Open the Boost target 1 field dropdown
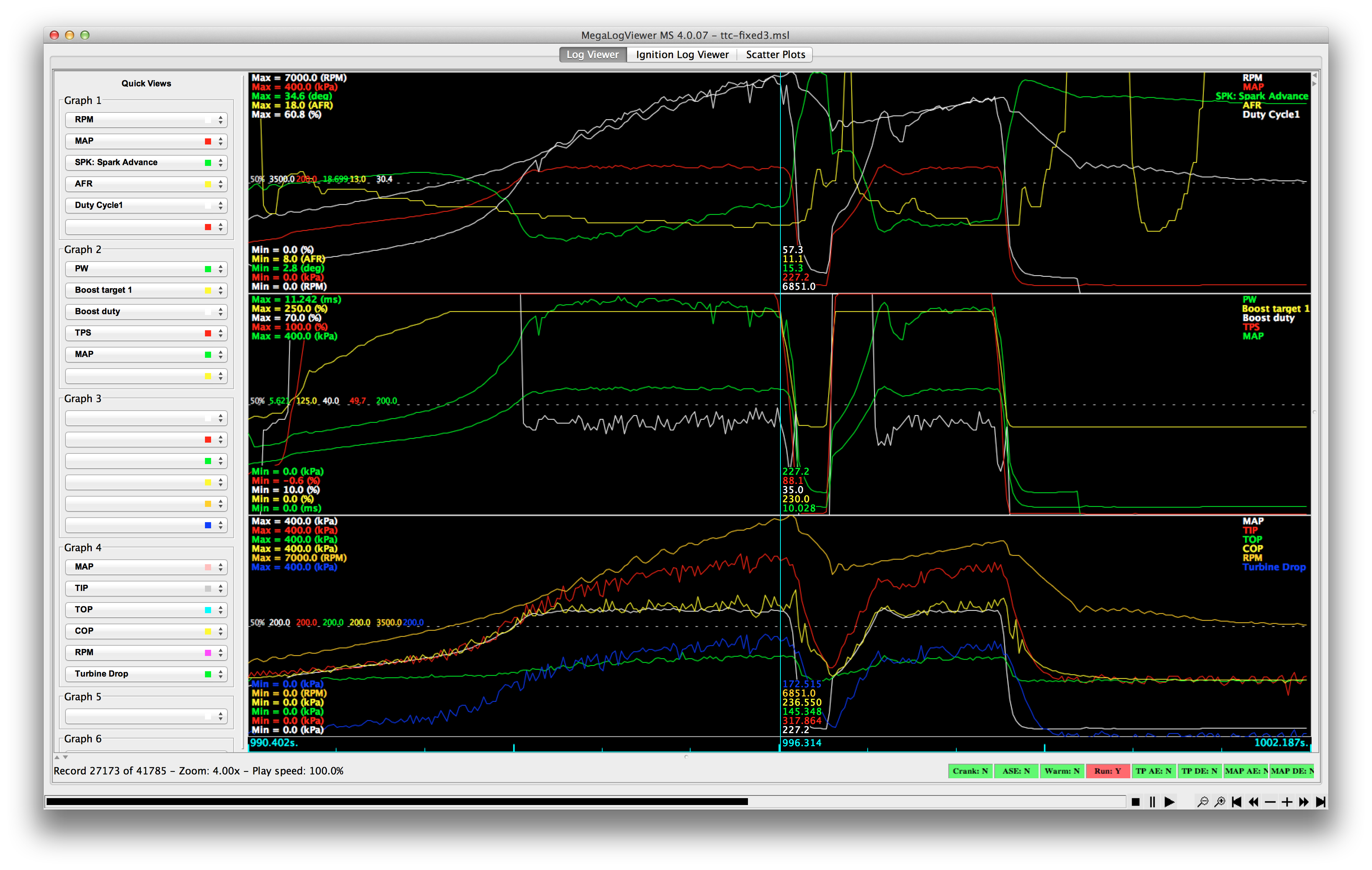Screen dimensions: 1372x870 click(x=146, y=290)
